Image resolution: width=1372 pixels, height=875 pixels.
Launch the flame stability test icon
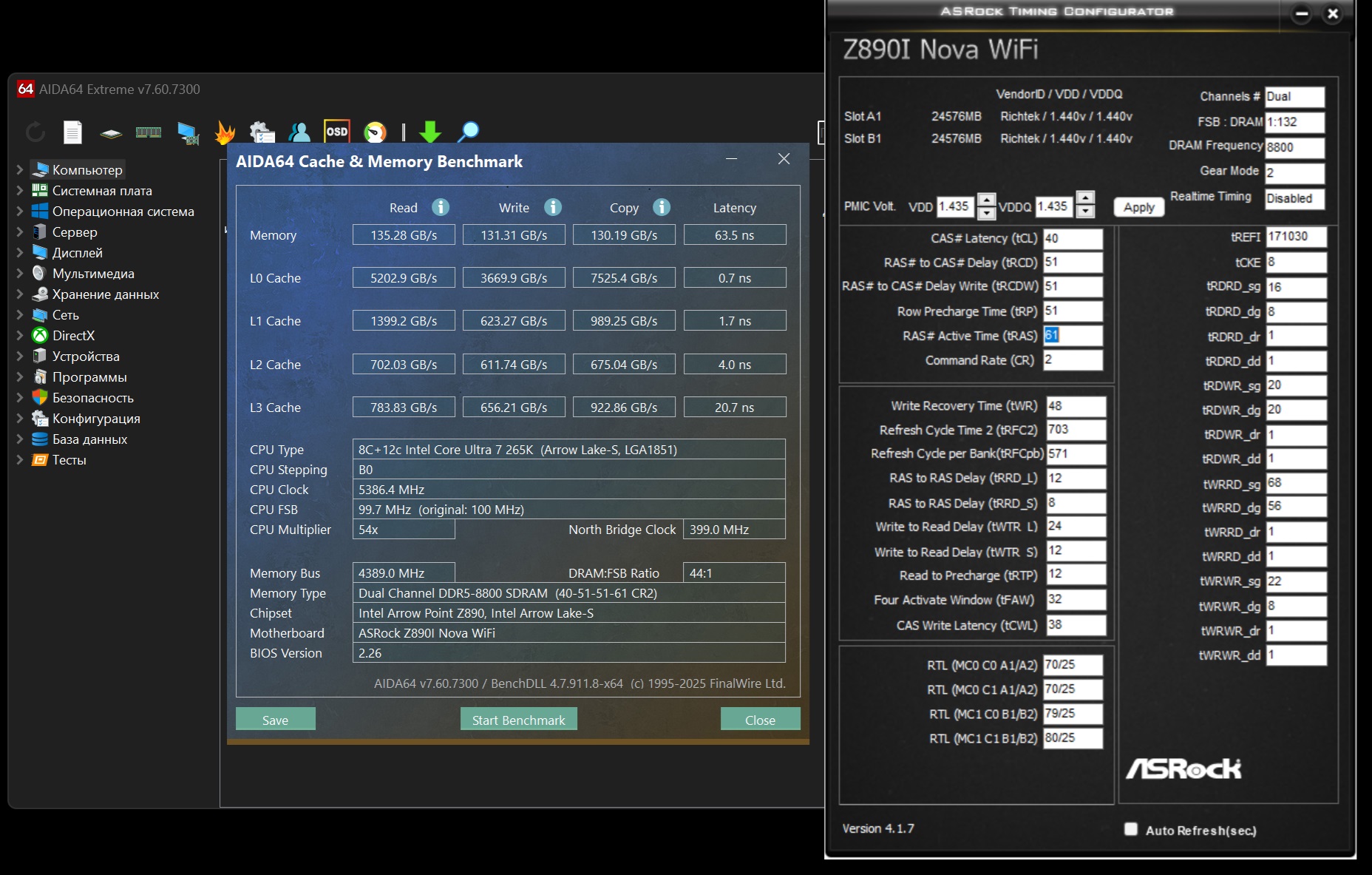click(x=225, y=132)
